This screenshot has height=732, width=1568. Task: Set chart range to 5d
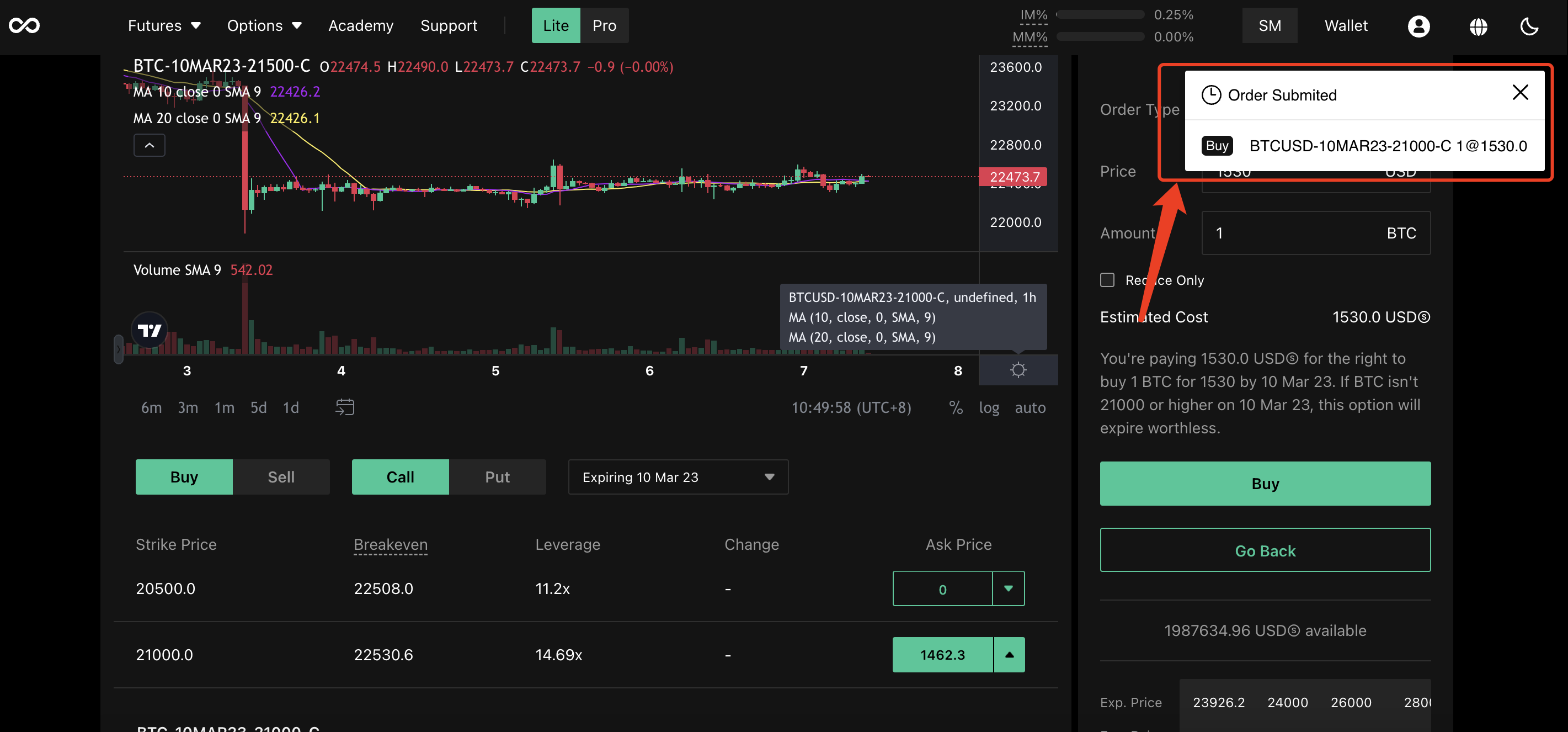pos(258,407)
